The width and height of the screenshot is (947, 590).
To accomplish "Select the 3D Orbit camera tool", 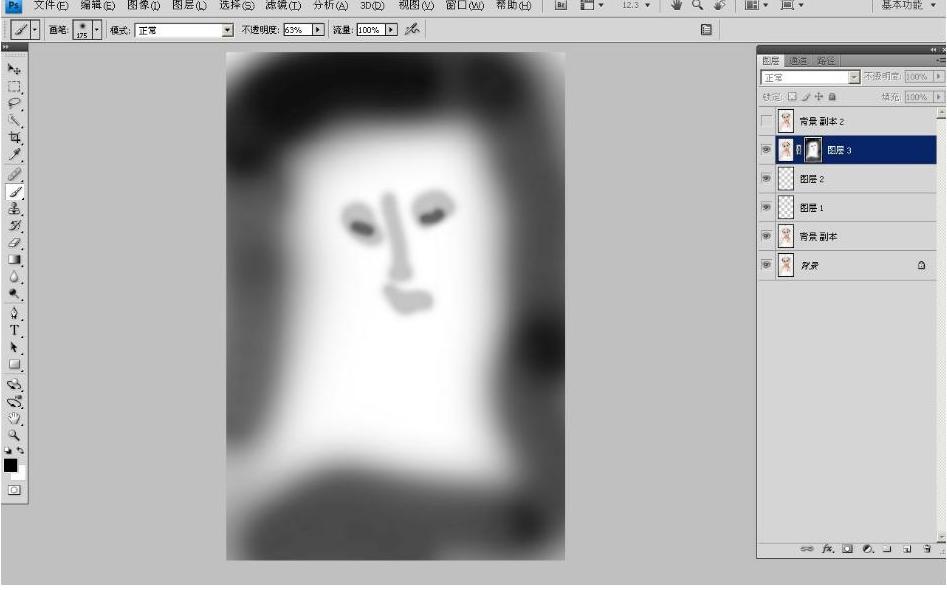I will tap(14, 402).
